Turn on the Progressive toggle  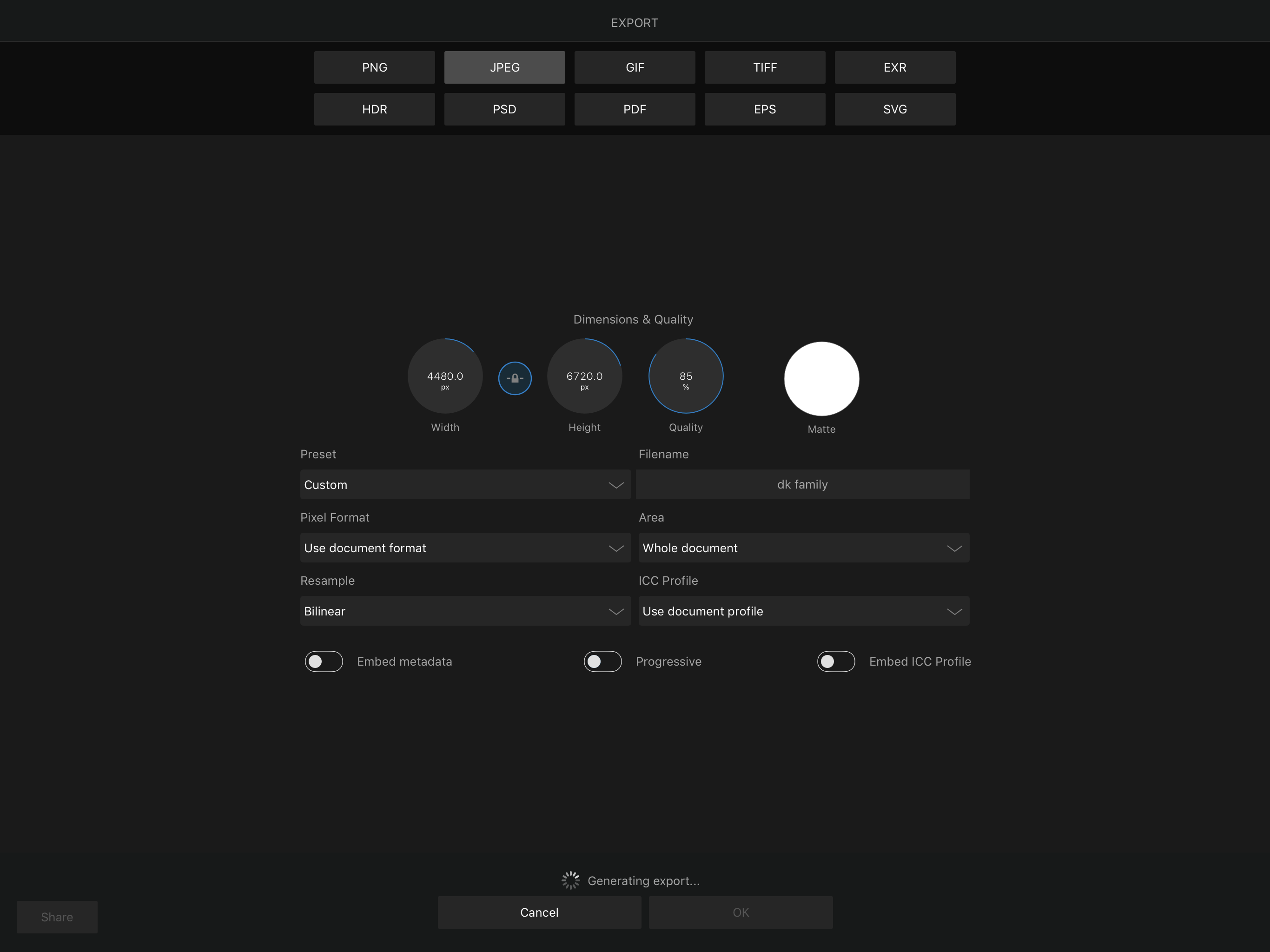point(603,661)
